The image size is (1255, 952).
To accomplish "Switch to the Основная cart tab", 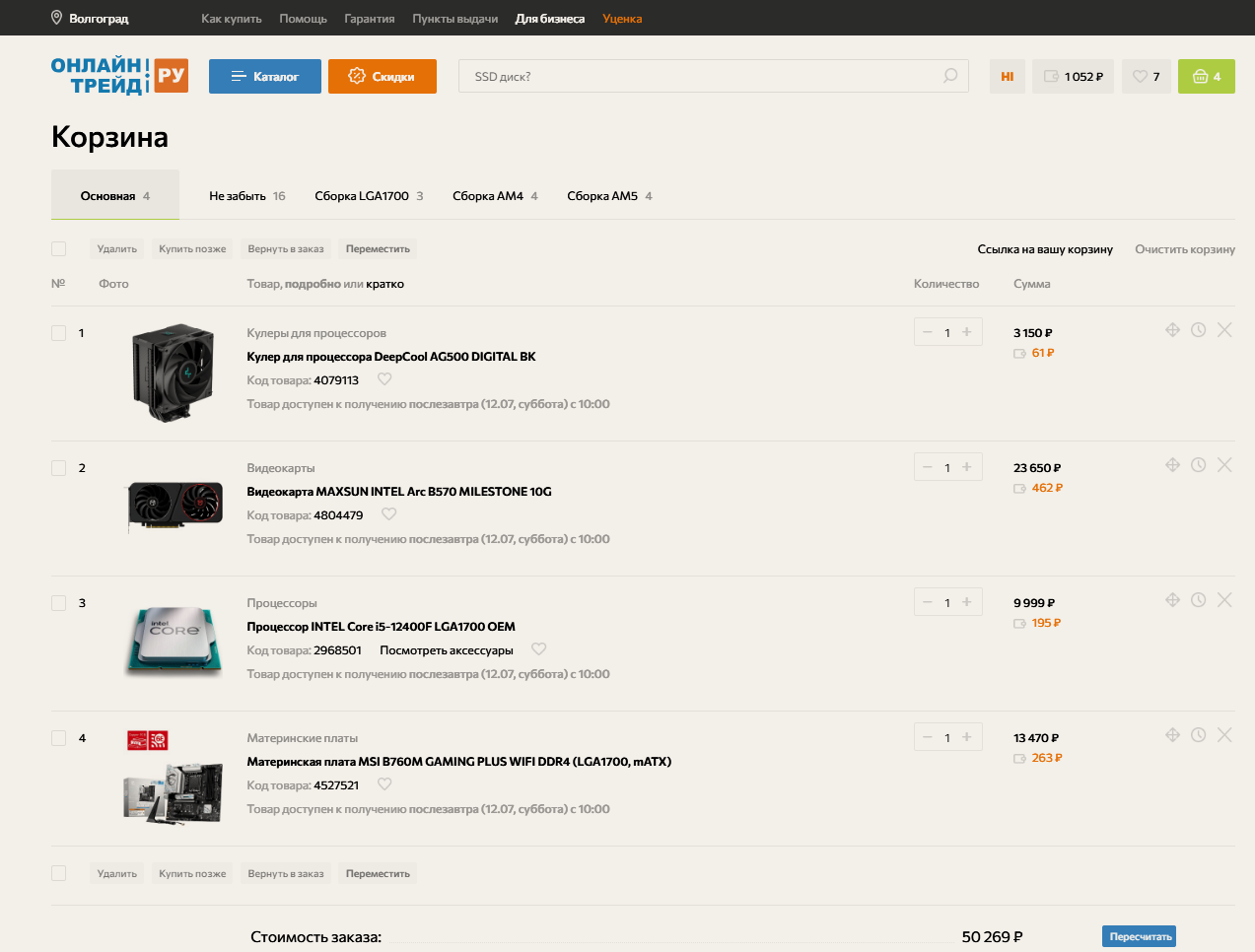I will 115,195.
